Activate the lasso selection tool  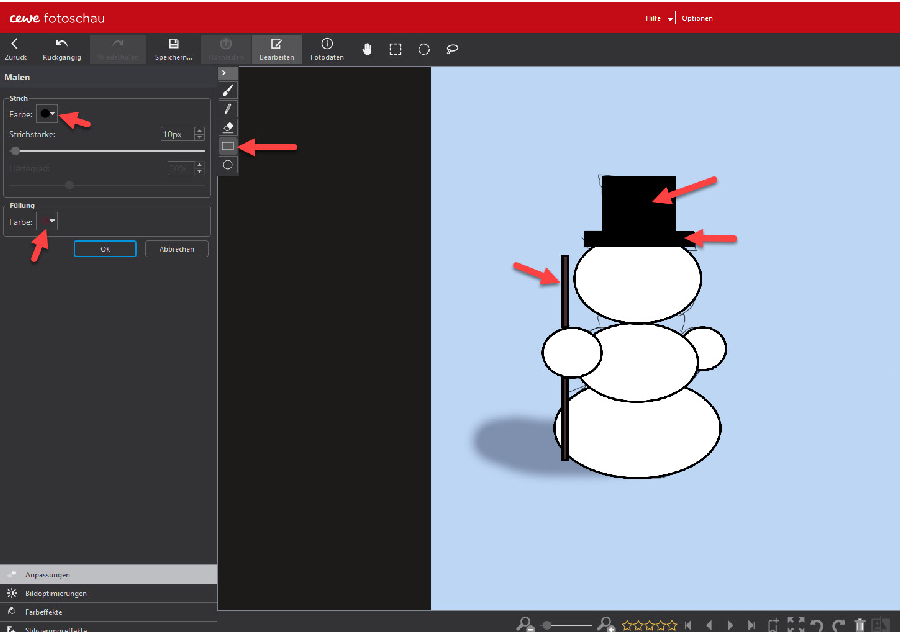click(x=452, y=49)
